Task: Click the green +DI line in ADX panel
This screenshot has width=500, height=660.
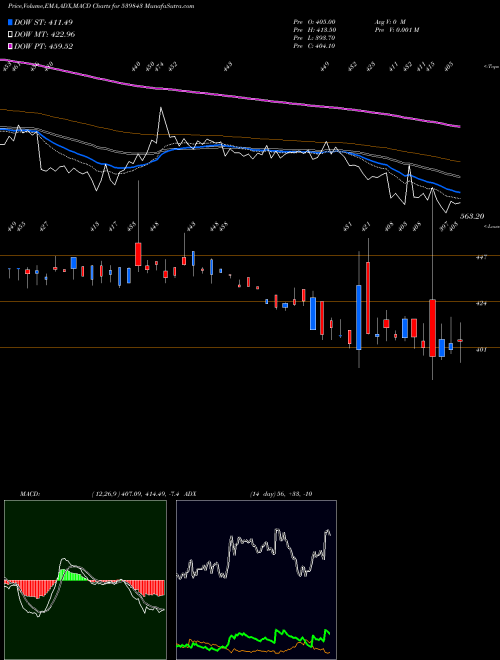Action: pos(253,639)
